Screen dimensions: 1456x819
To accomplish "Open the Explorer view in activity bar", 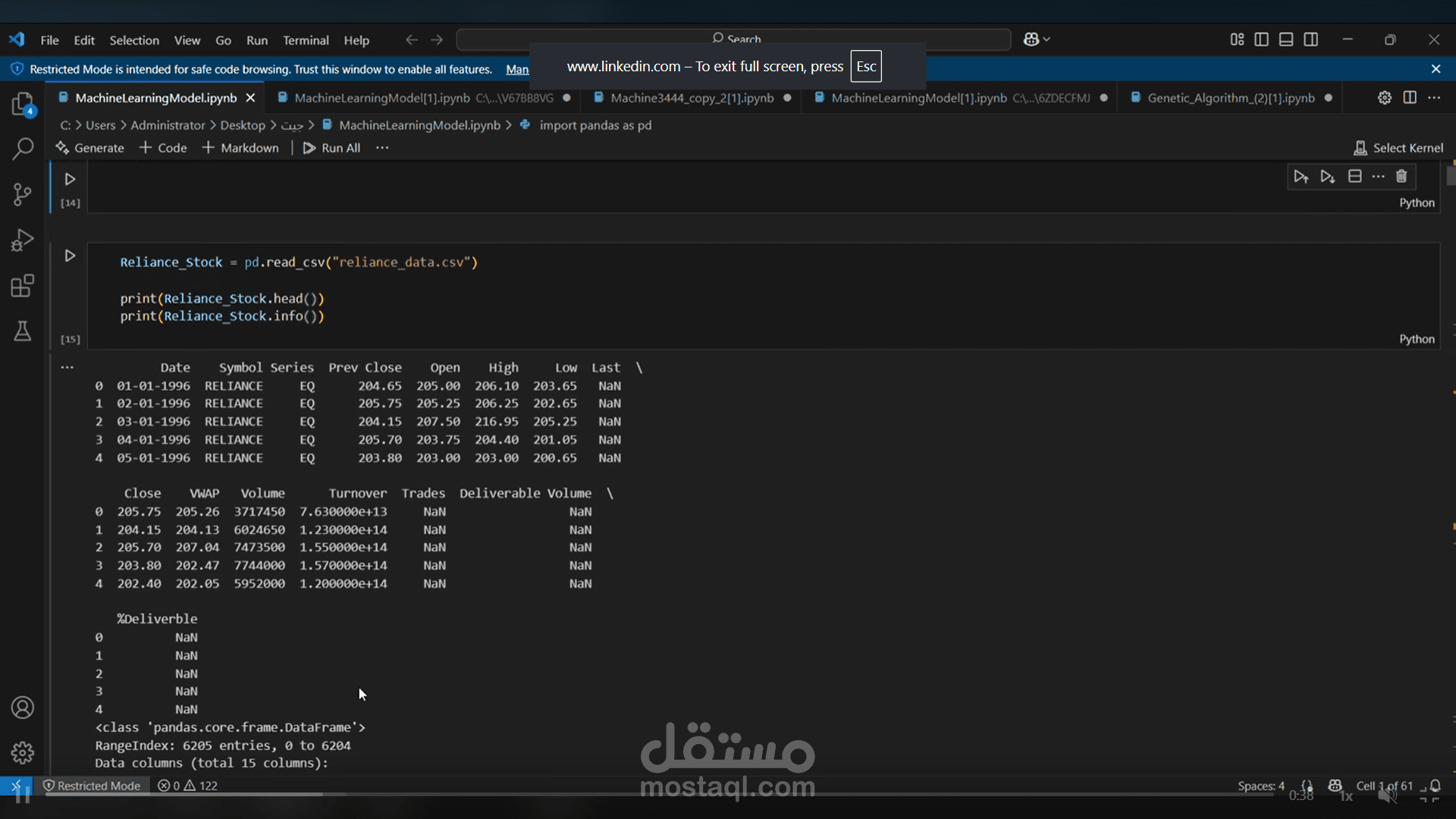I will (x=23, y=104).
